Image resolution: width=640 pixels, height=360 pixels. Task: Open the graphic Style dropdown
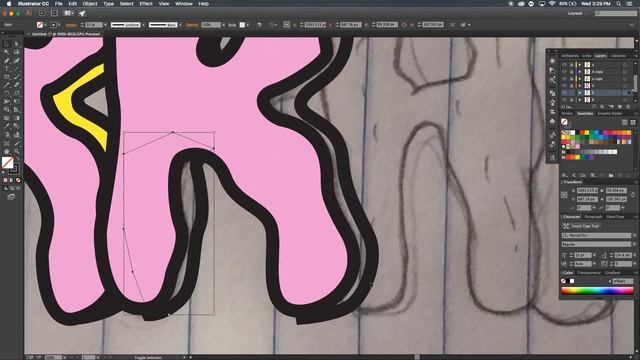pyautogui.click(x=248, y=25)
